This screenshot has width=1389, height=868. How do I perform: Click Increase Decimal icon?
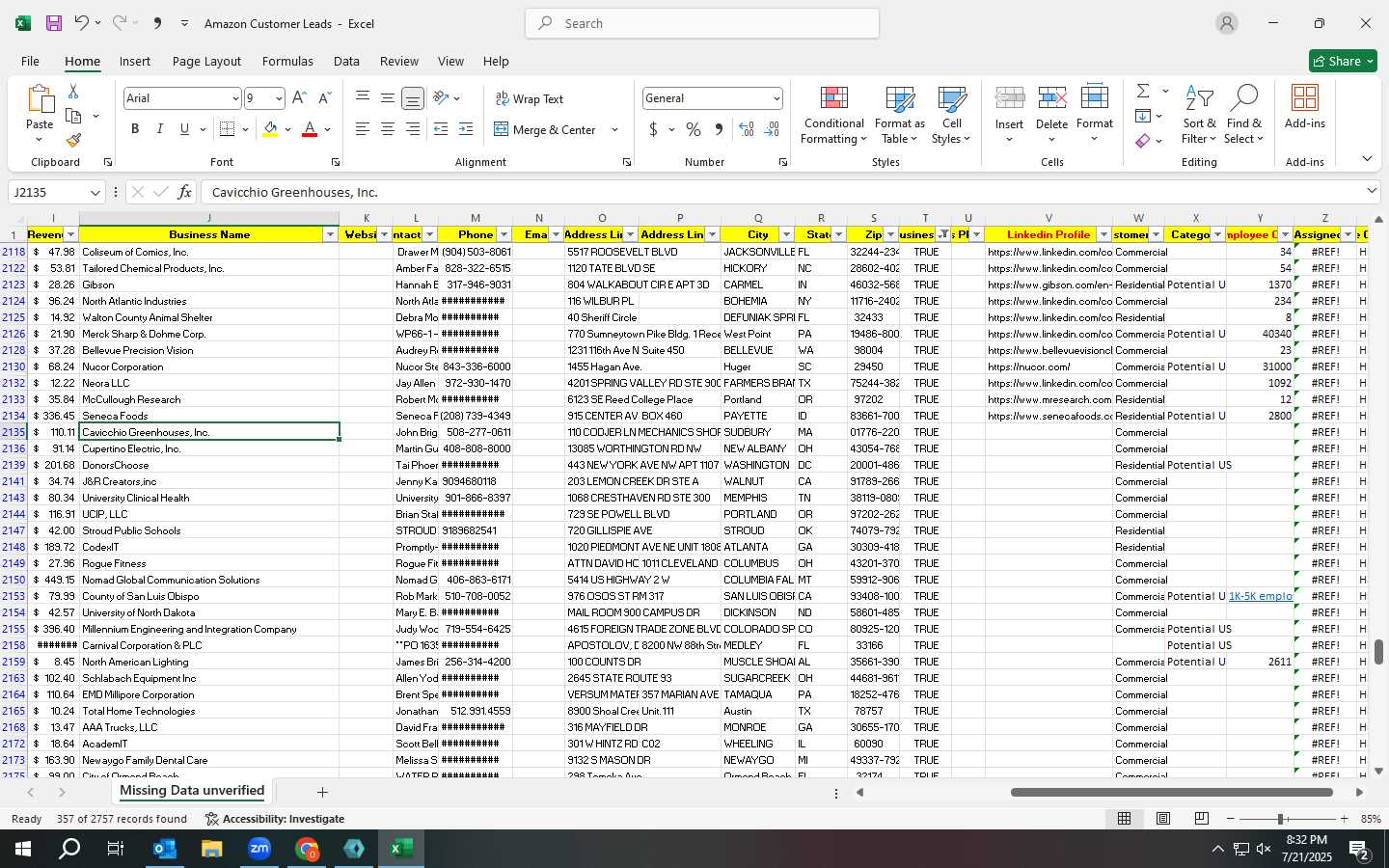(747, 129)
